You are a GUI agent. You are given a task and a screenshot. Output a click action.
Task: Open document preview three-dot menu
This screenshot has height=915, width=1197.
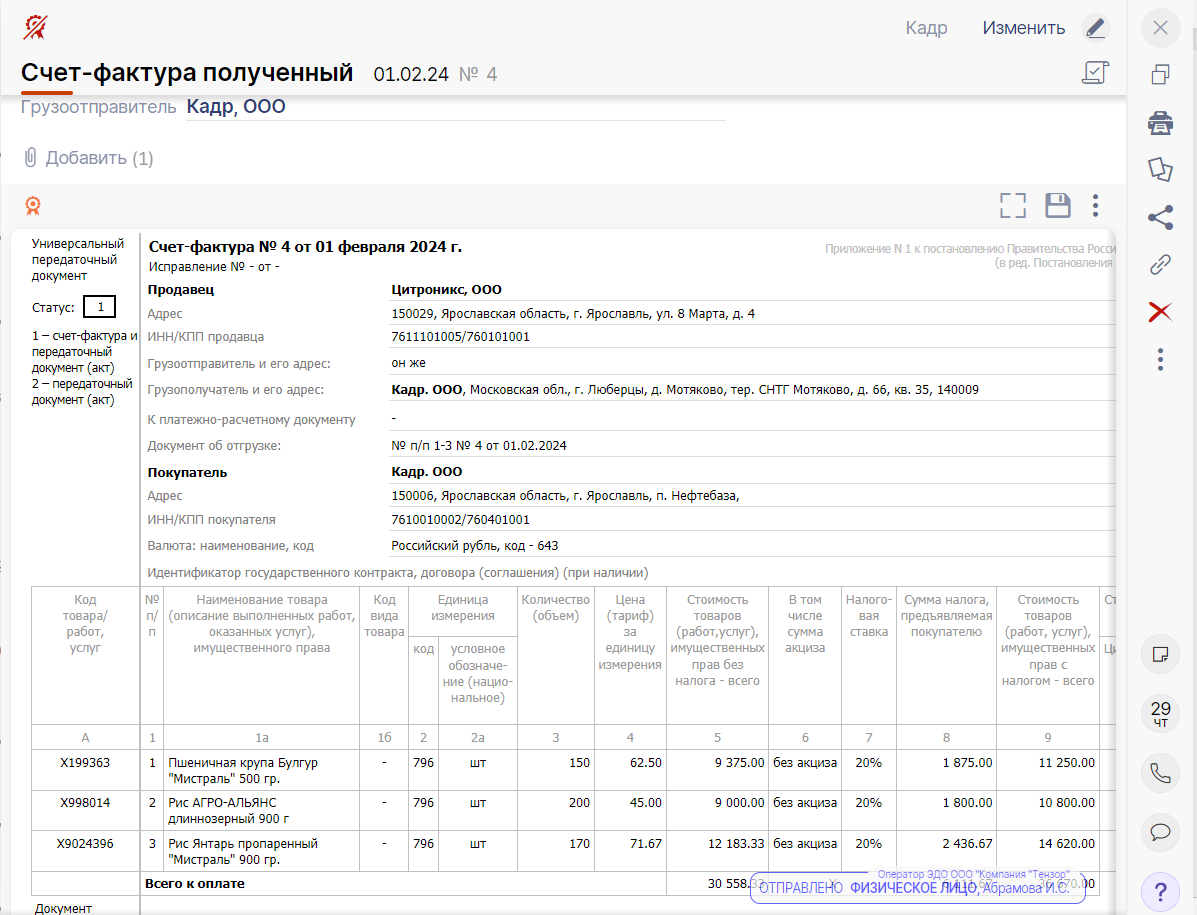pyautogui.click(x=1096, y=206)
